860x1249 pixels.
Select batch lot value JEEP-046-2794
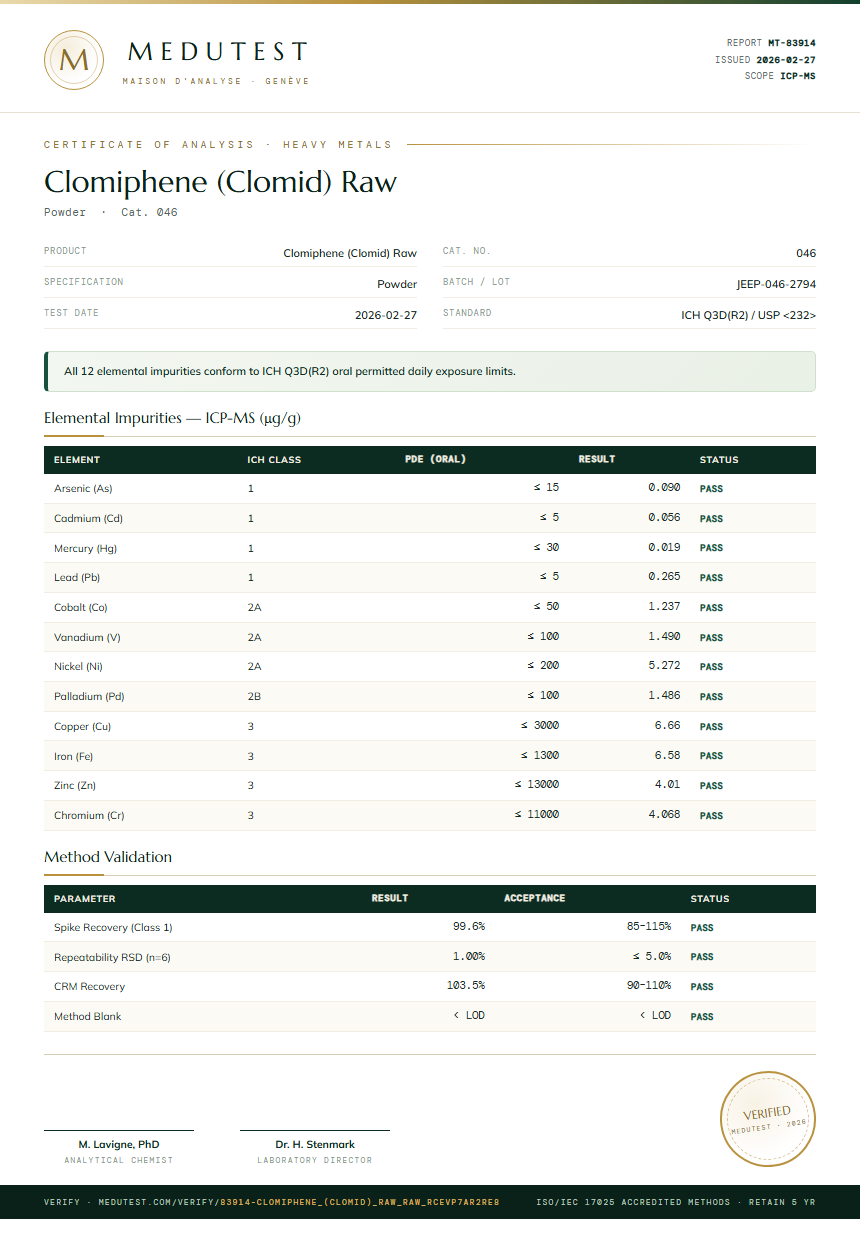click(776, 284)
